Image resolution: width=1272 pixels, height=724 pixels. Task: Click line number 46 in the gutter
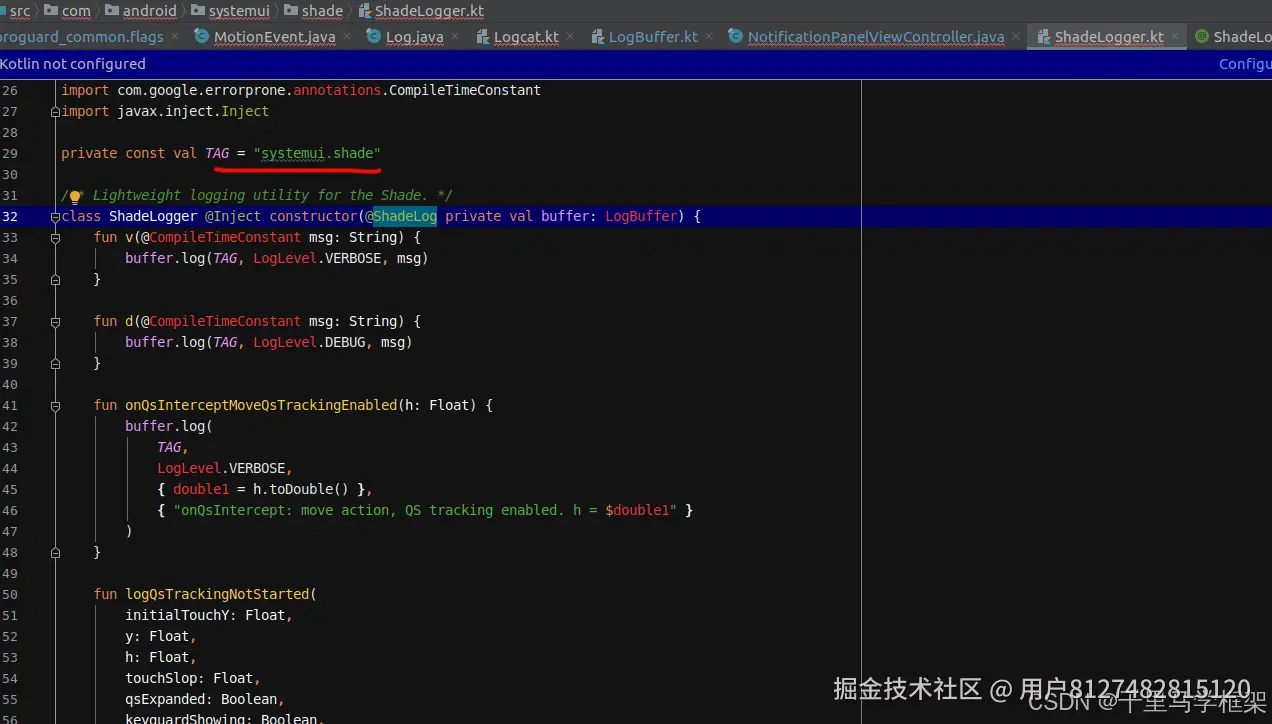click(x=10, y=510)
